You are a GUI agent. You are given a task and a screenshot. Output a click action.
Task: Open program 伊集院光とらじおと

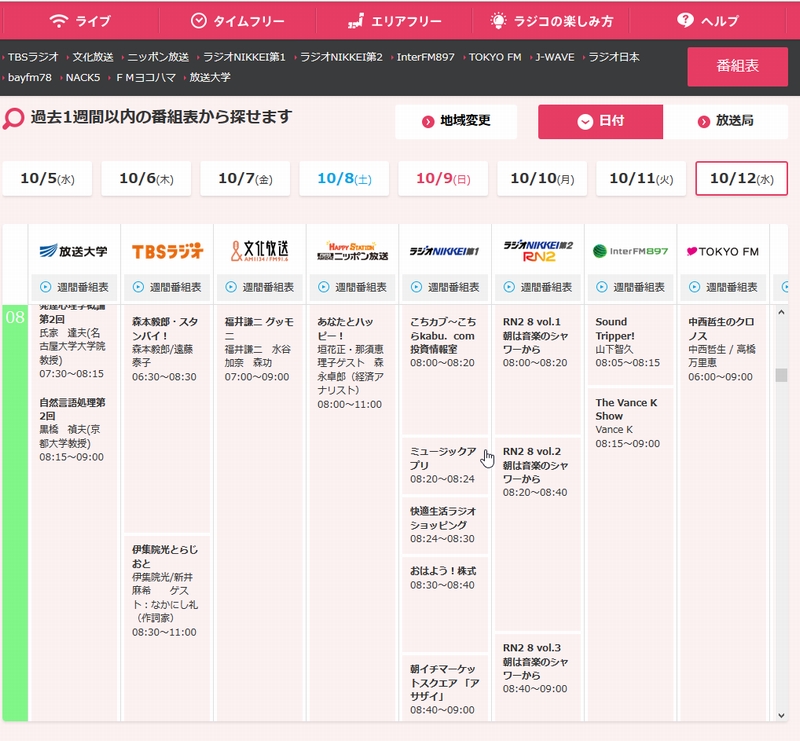pyautogui.click(x=167, y=628)
